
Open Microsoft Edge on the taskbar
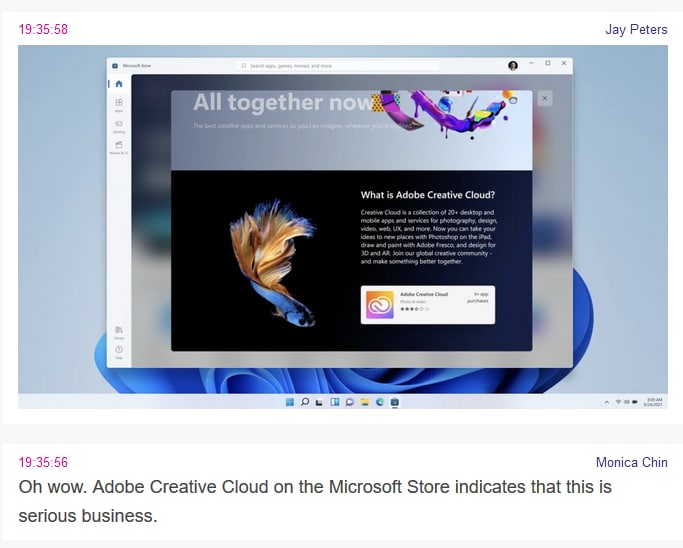click(380, 402)
